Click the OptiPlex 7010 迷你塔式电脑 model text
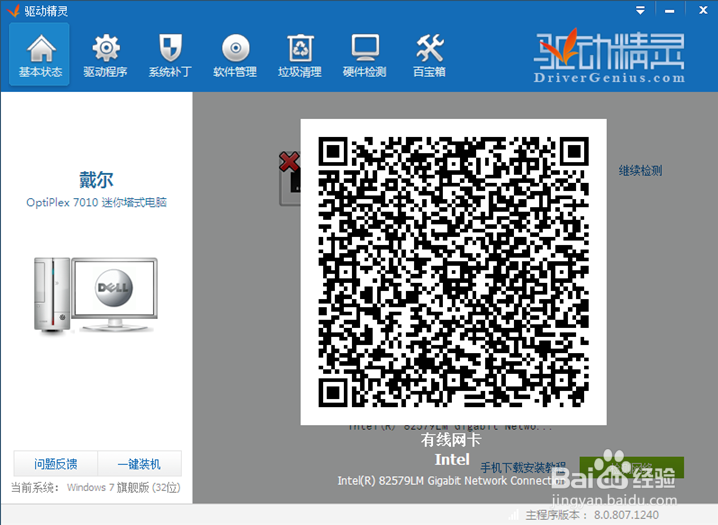 [96, 202]
